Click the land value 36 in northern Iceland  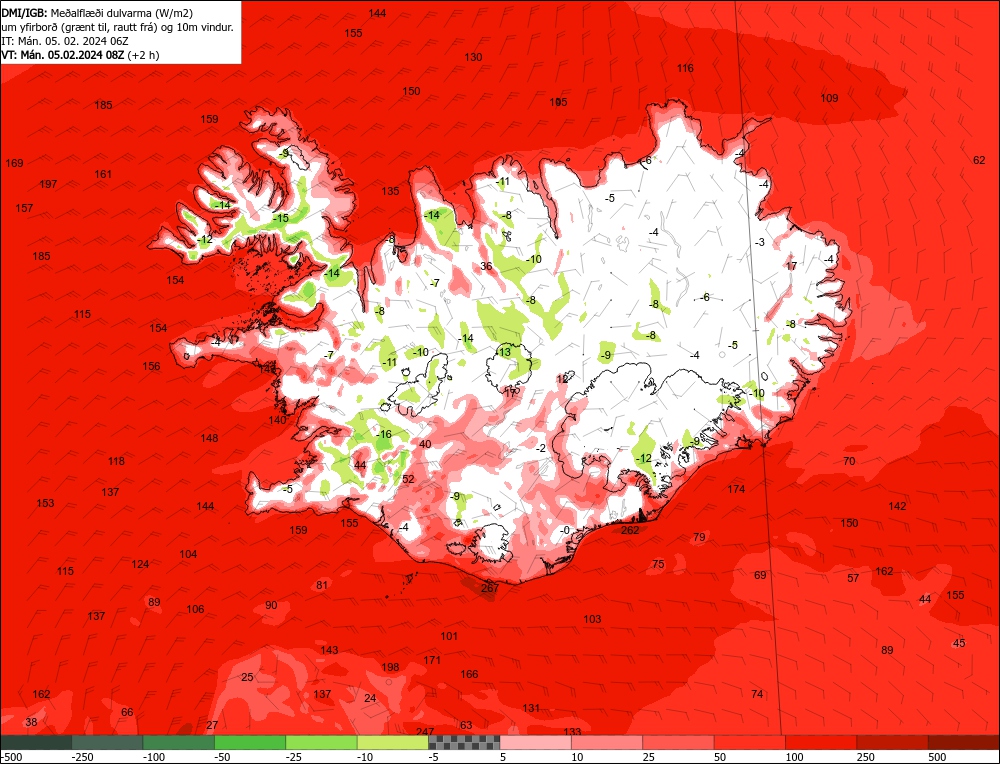click(487, 267)
